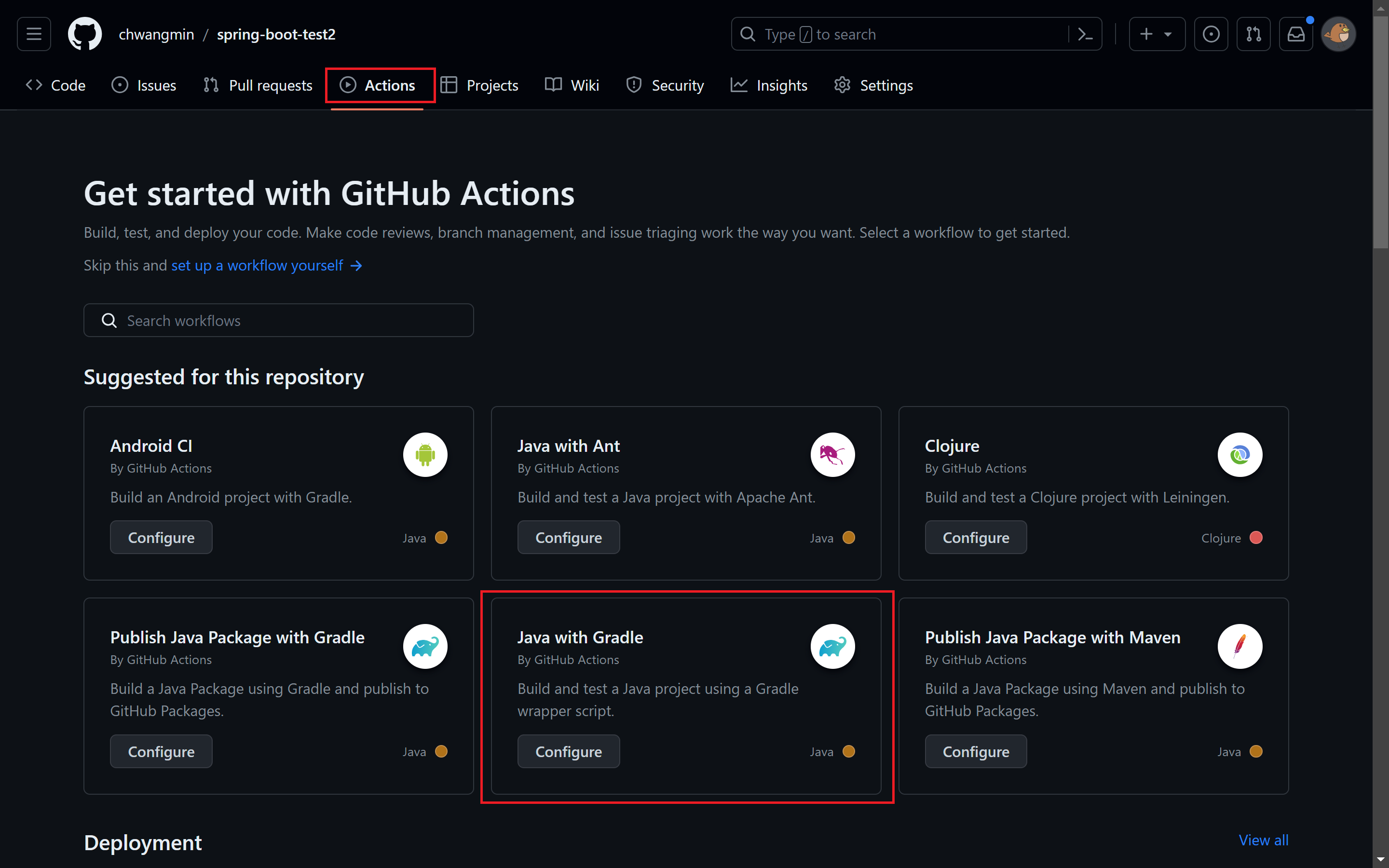Click the spring-boot-test2 repository link
This screenshot has height=868, width=1389.
[x=276, y=34]
